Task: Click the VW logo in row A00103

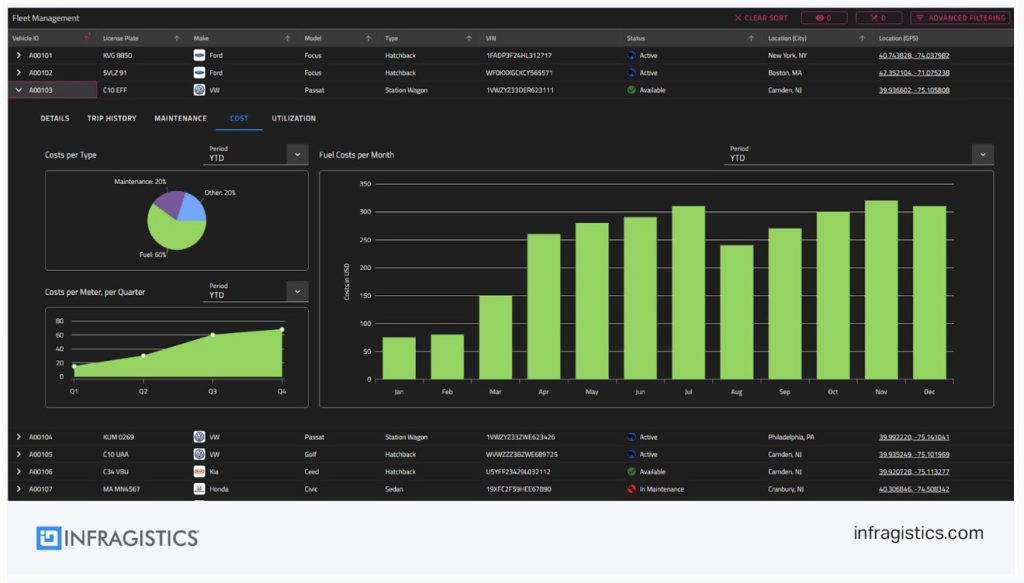Action: pyautogui.click(x=199, y=90)
